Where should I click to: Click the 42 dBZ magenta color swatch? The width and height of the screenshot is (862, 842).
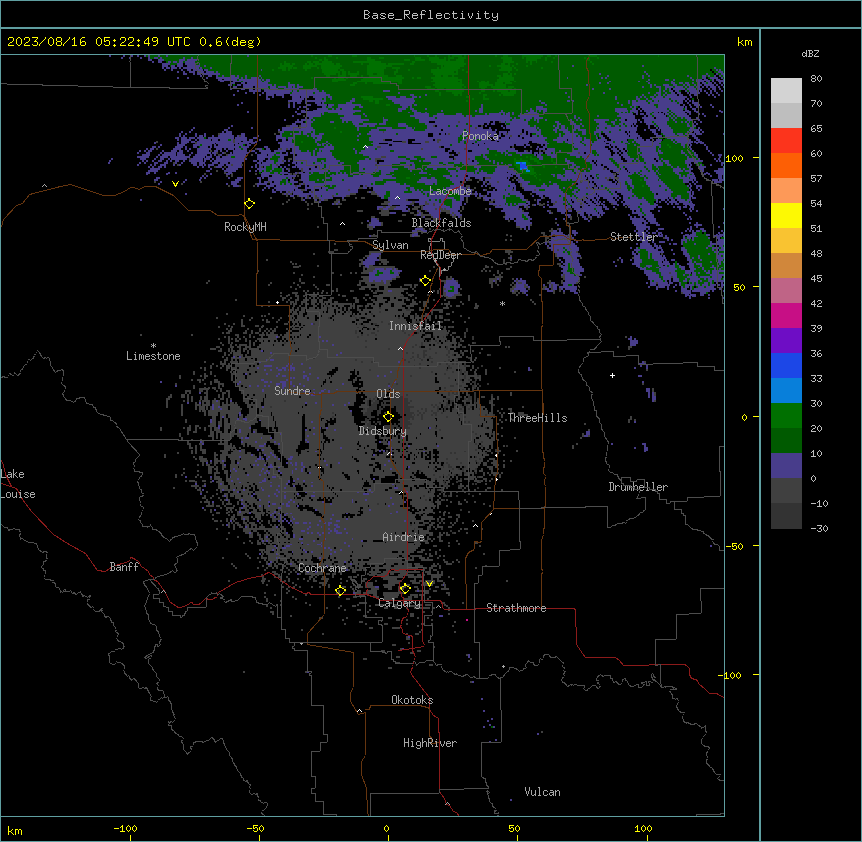786,315
